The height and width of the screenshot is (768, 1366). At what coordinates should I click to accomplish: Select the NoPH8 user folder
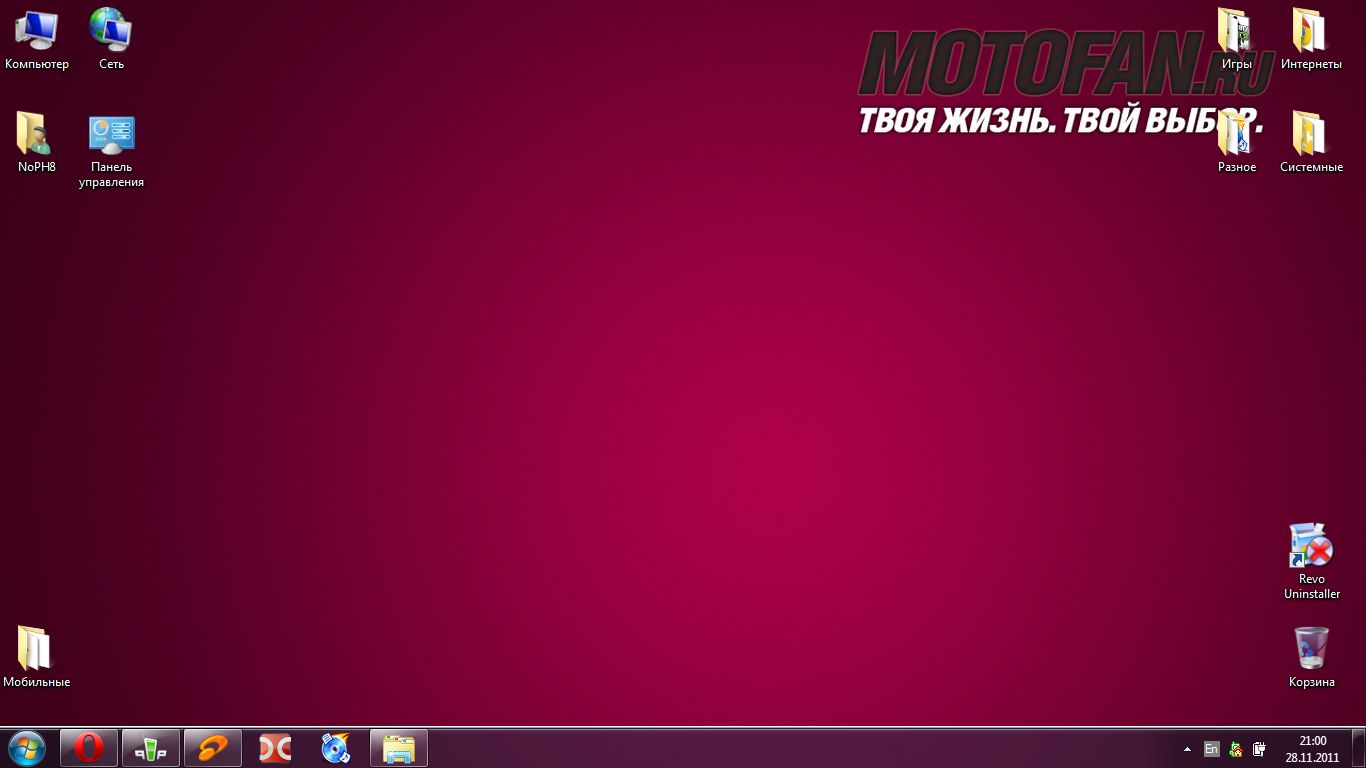coord(37,142)
